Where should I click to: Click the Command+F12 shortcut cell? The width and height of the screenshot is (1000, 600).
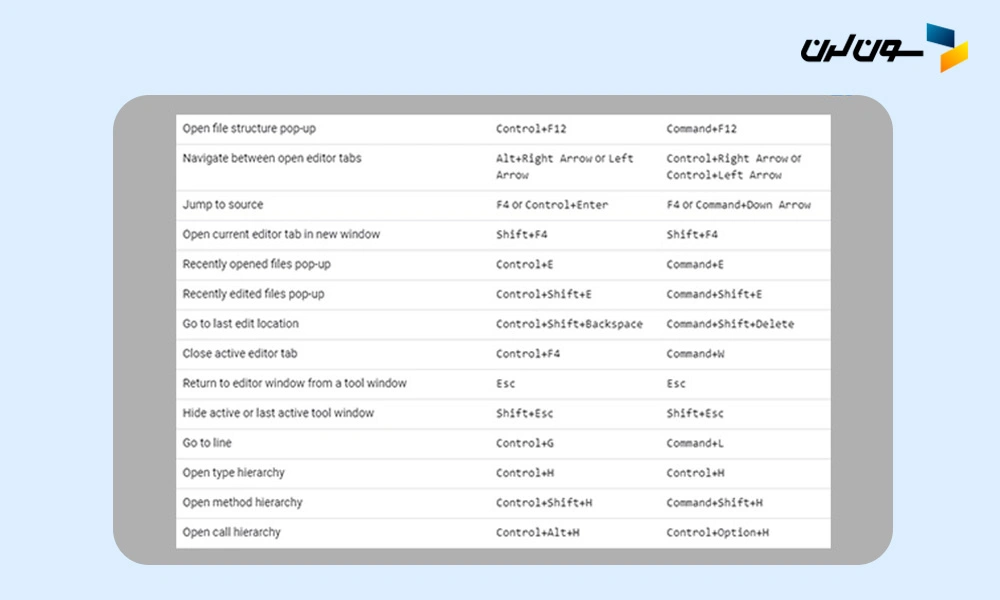click(x=701, y=130)
